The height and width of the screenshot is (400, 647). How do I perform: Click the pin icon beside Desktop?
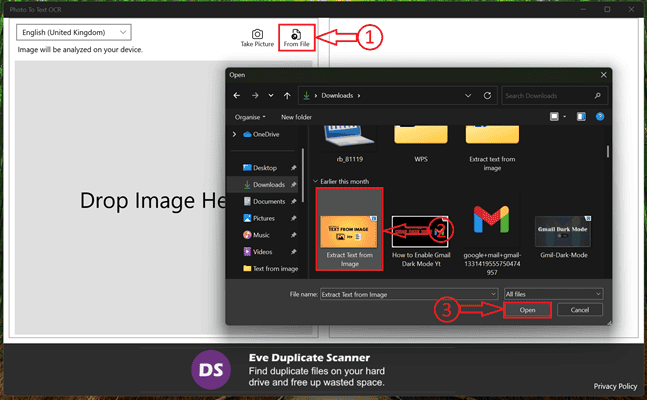(293, 168)
